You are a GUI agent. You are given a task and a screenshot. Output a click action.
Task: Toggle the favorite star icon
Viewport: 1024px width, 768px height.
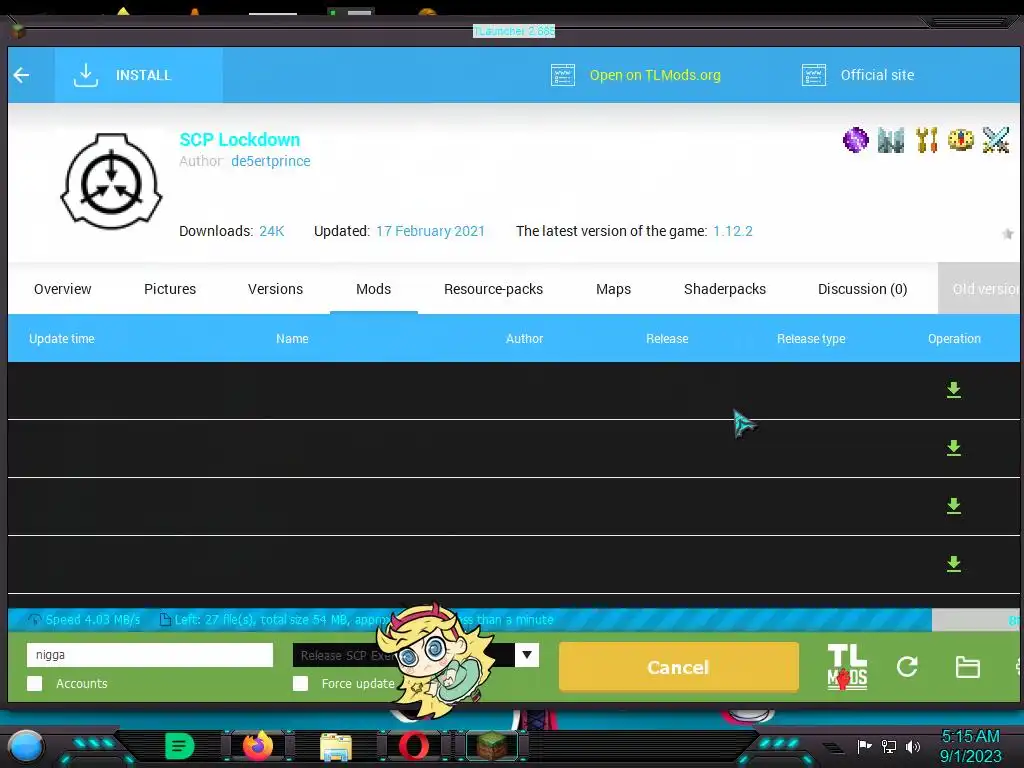click(x=1008, y=234)
